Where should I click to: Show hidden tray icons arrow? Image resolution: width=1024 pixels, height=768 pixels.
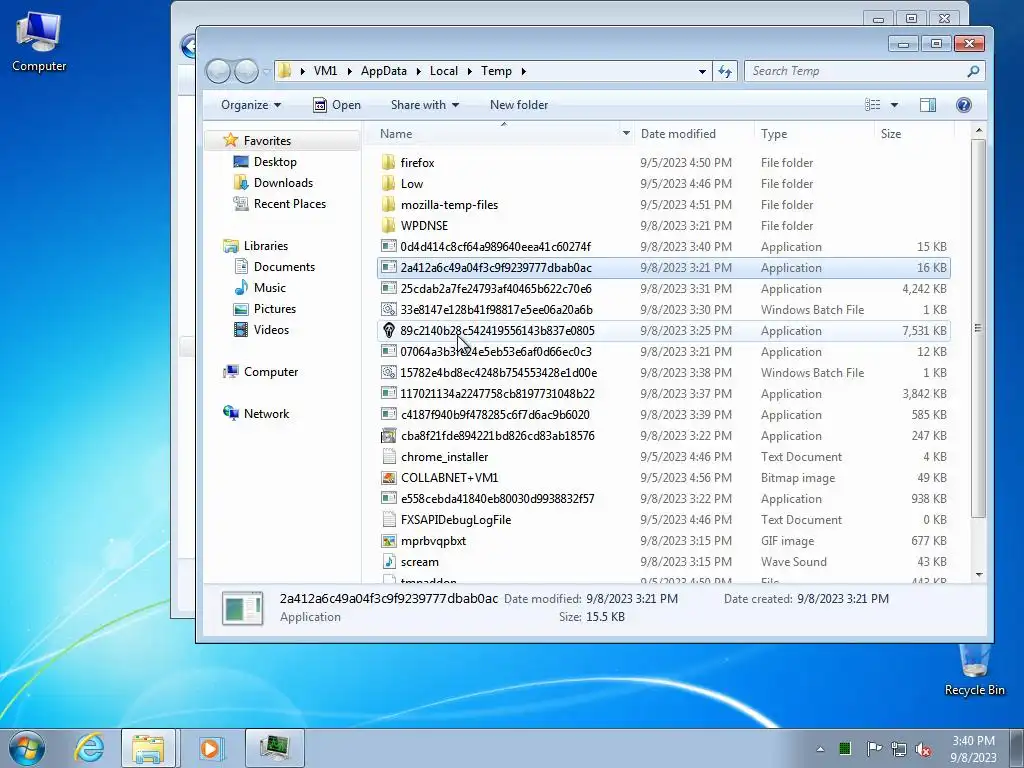pyautogui.click(x=820, y=749)
